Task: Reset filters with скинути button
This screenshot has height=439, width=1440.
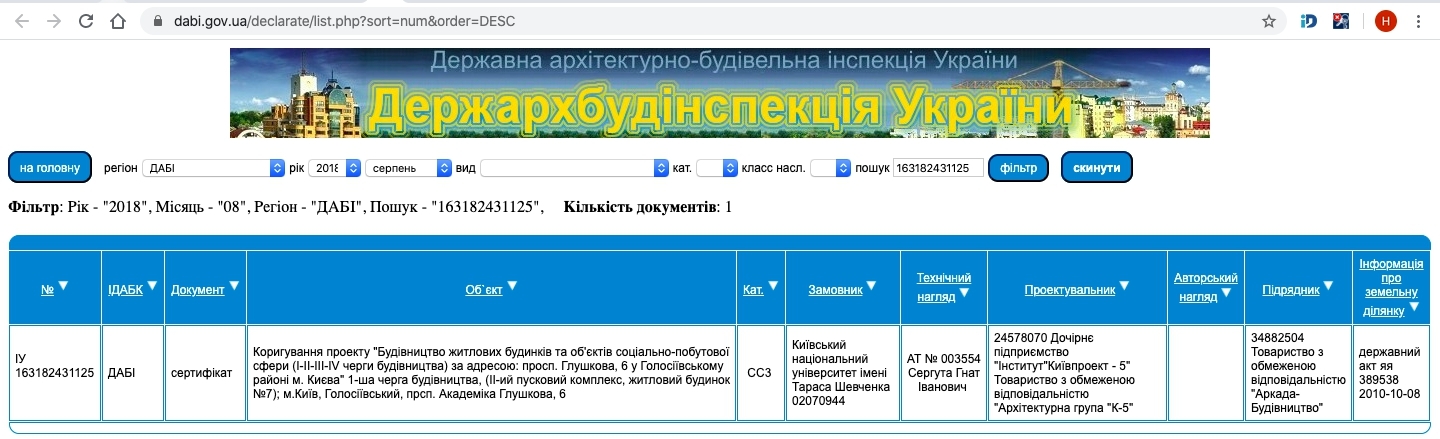Action: pyautogui.click(x=1097, y=168)
